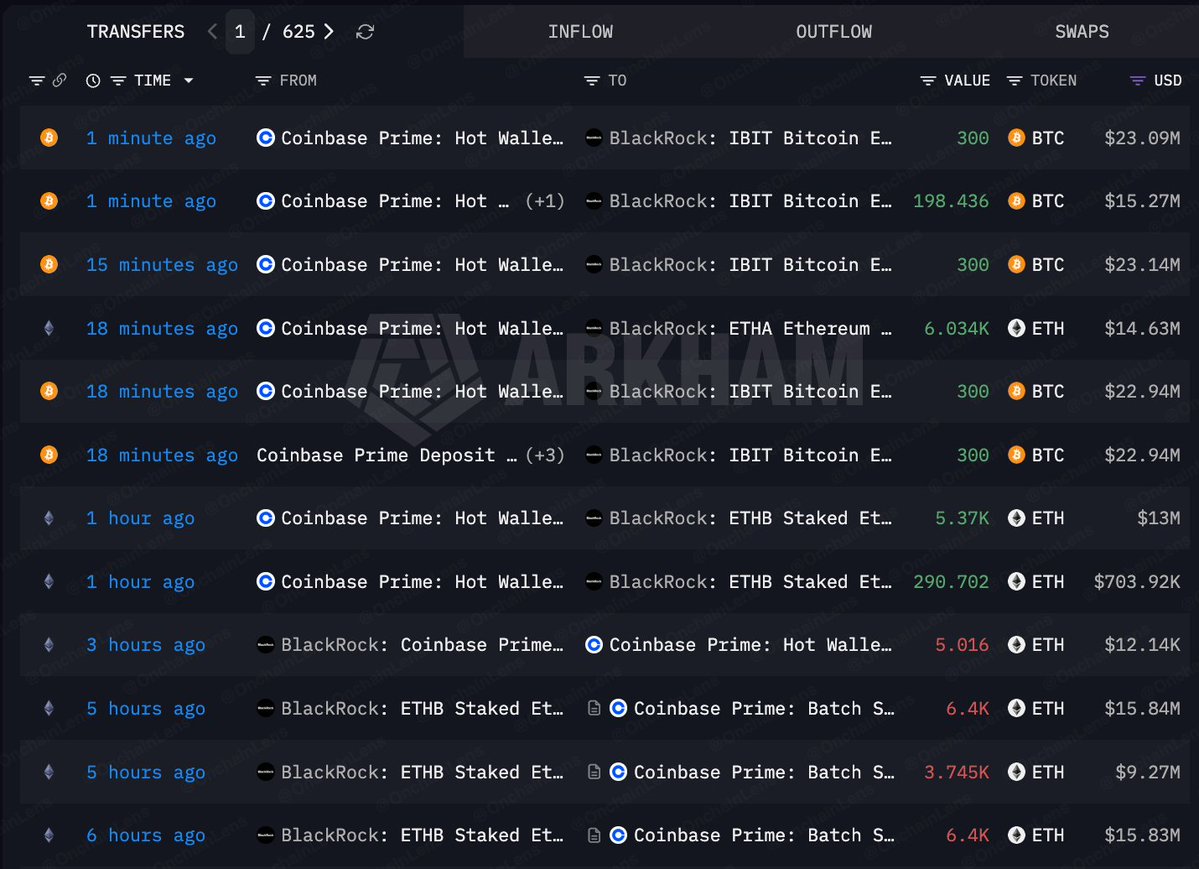The image size is (1199, 869).
Task: Open BlackRock ETHB recipient on $13M row
Action: [x=750, y=518]
